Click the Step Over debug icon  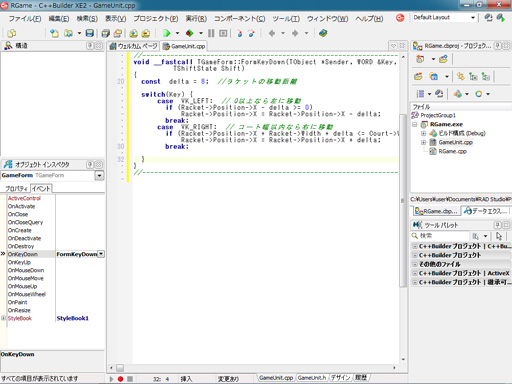point(252,33)
